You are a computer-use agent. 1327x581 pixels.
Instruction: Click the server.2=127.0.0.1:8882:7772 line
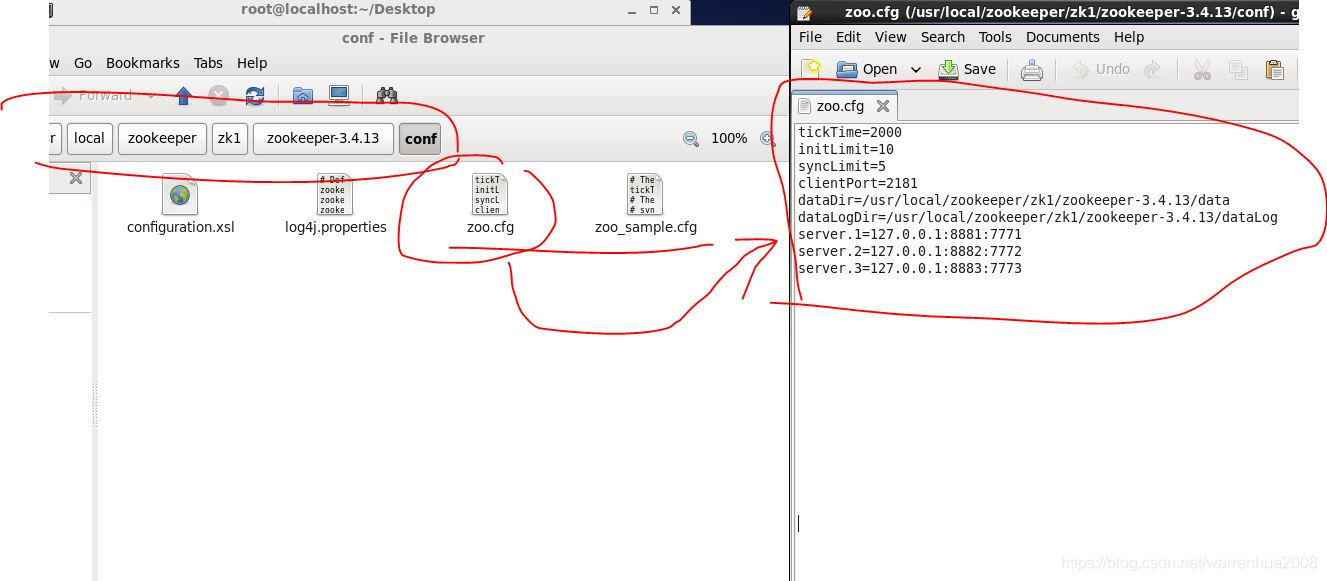[x=910, y=251]
